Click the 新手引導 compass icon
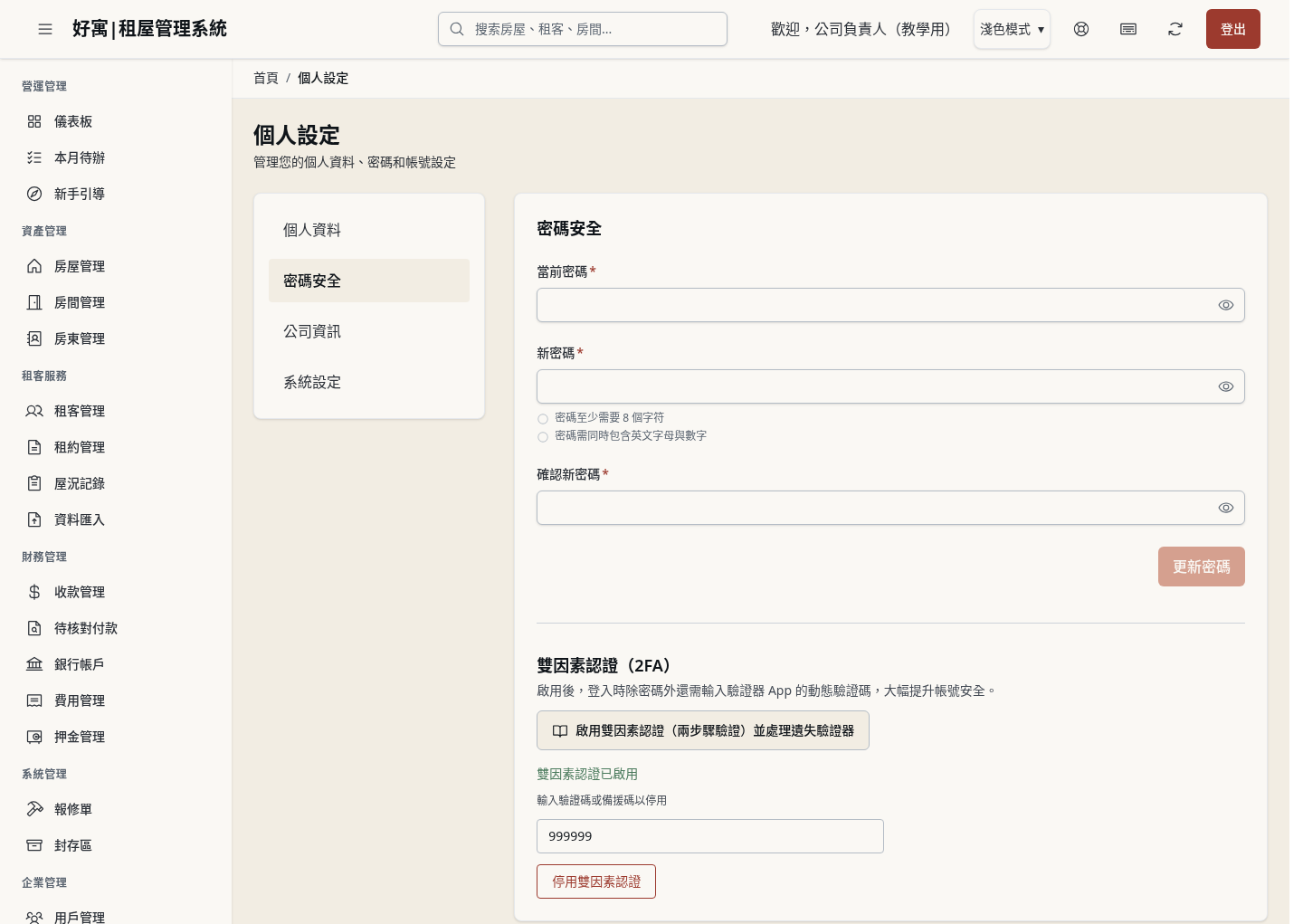The width and height of the screenshot is (1303, 924). tap(34, 194)
